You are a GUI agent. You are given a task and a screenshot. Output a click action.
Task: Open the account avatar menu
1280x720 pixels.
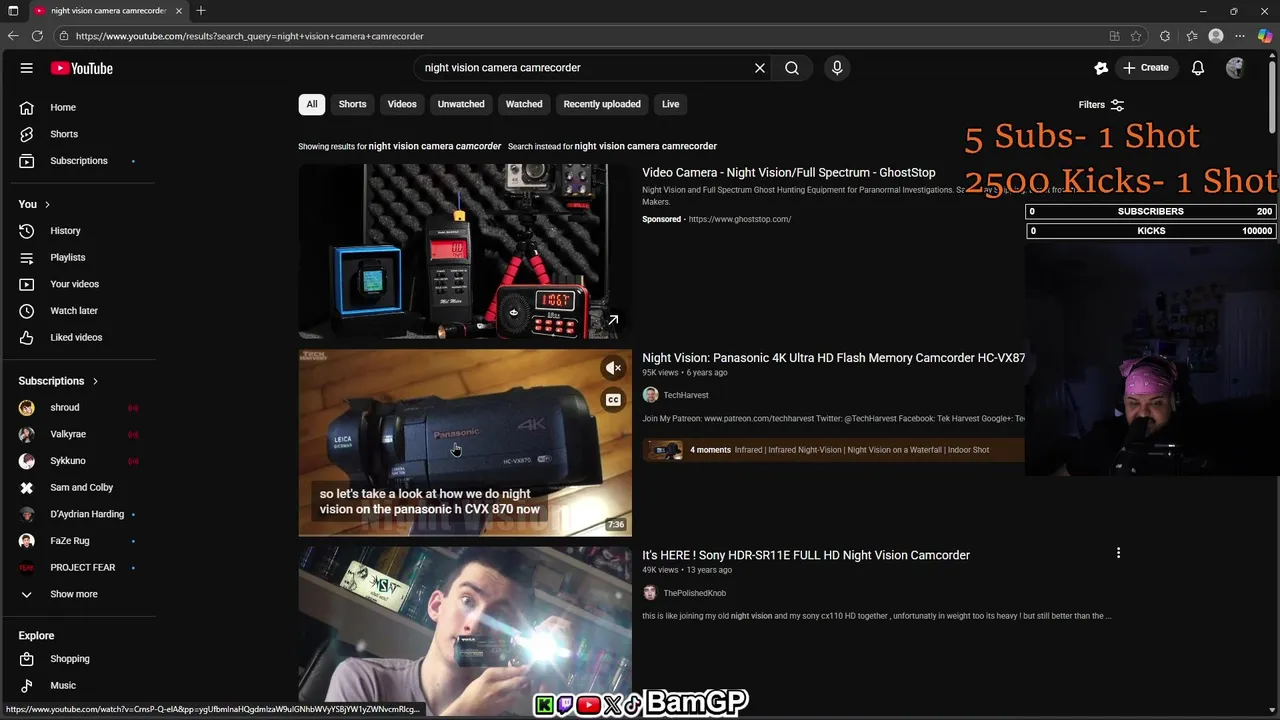click(1235, 68)
